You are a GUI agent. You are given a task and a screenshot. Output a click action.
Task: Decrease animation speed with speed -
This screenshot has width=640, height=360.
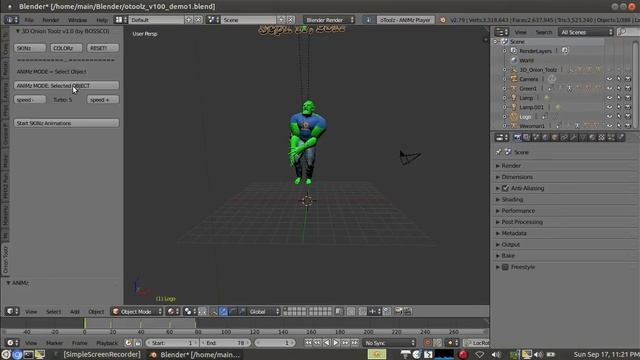click(30, 100)
